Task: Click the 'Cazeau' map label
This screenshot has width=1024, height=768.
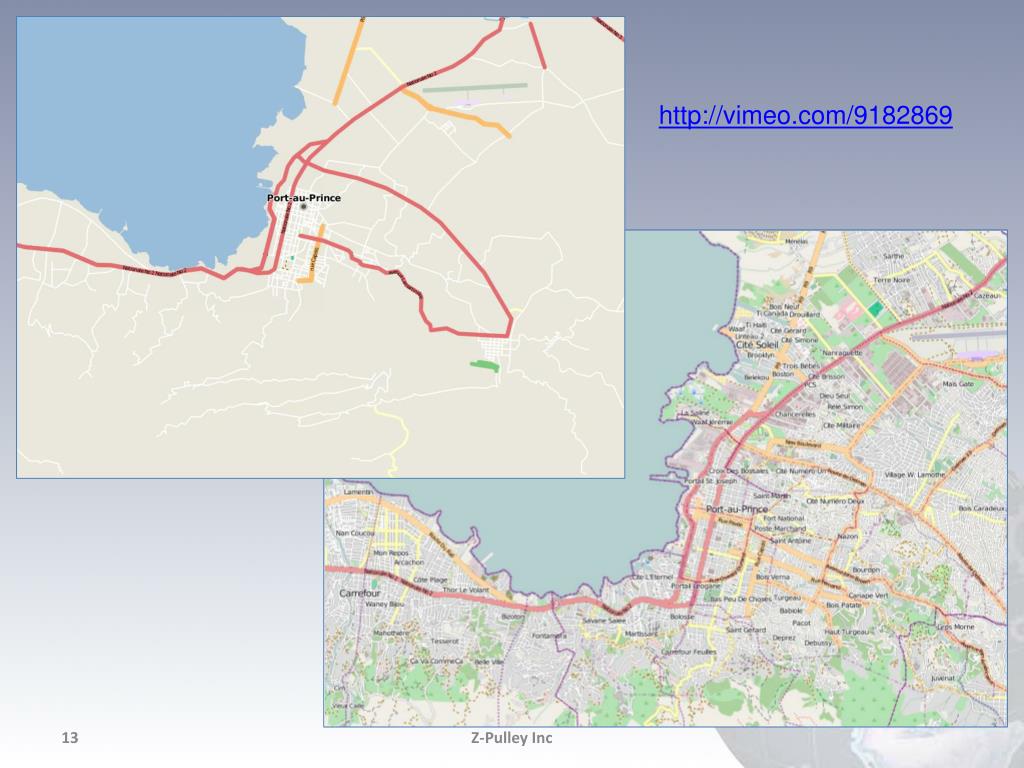Action: (986, 295)
